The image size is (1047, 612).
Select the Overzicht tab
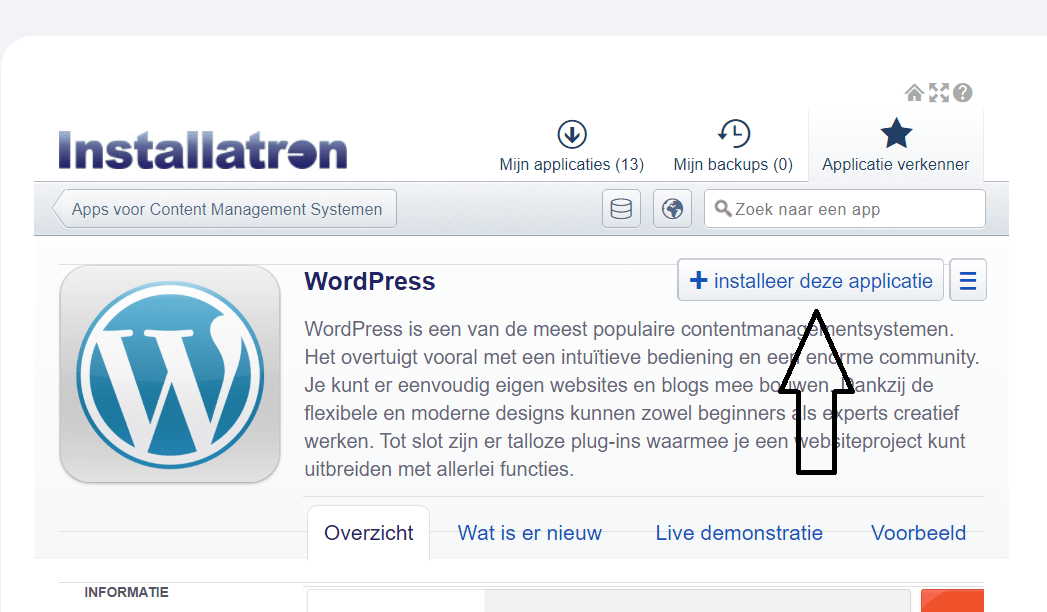tap(369, 533)
